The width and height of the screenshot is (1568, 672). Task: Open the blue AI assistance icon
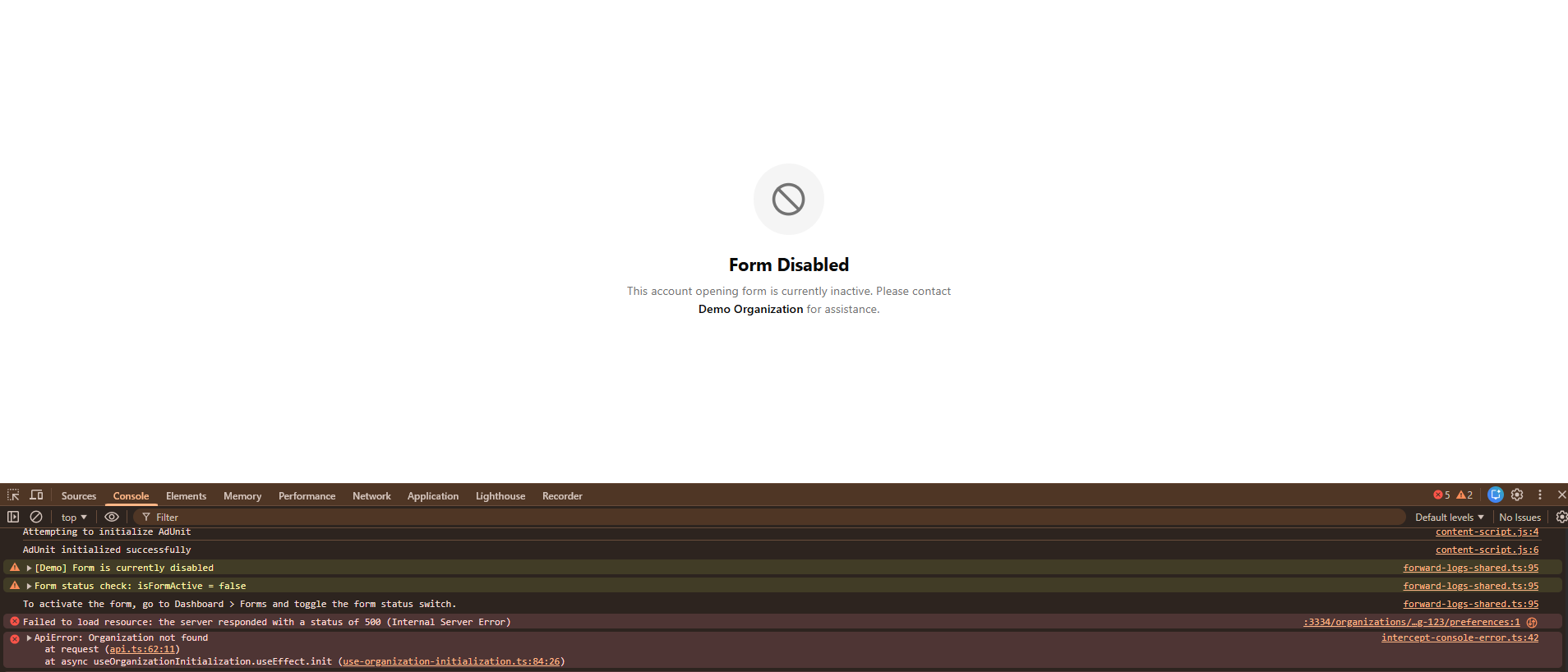click(1496, 495)
